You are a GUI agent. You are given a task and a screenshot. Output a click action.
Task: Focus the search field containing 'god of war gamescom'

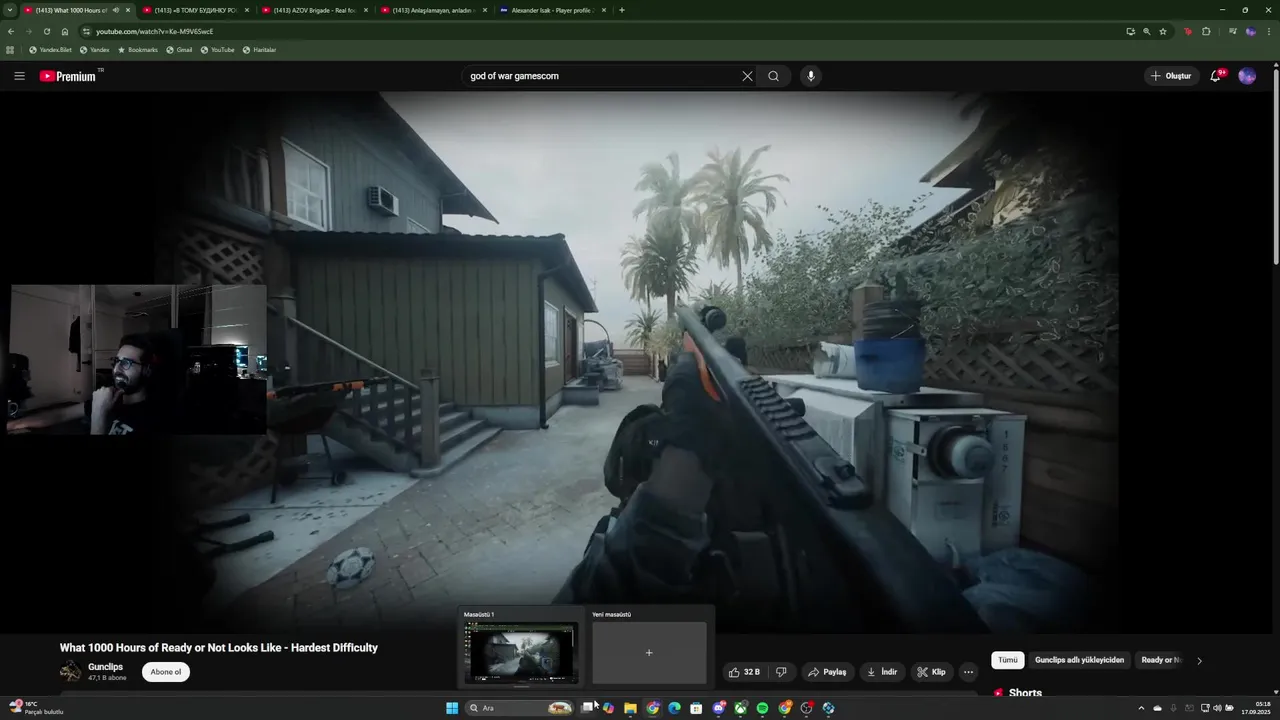tap(600, 76)
